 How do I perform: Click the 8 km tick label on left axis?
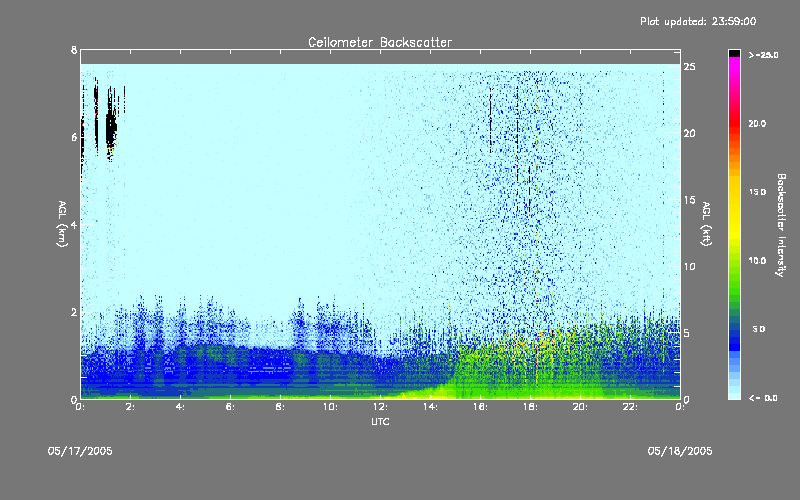pyautogui.click(x=74, y=50)
